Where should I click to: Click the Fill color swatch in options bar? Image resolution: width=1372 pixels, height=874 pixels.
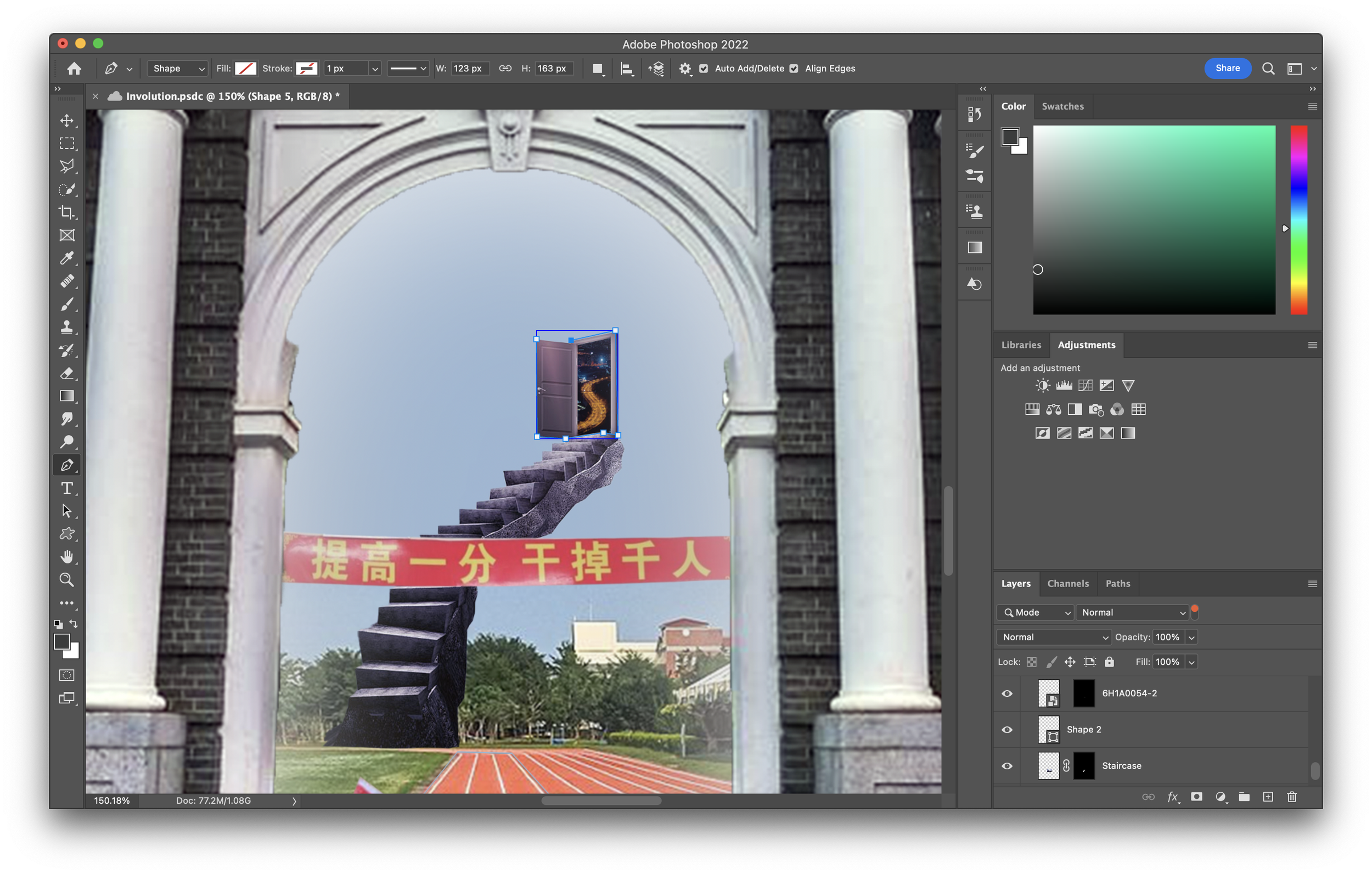click(x=245, y=69)
